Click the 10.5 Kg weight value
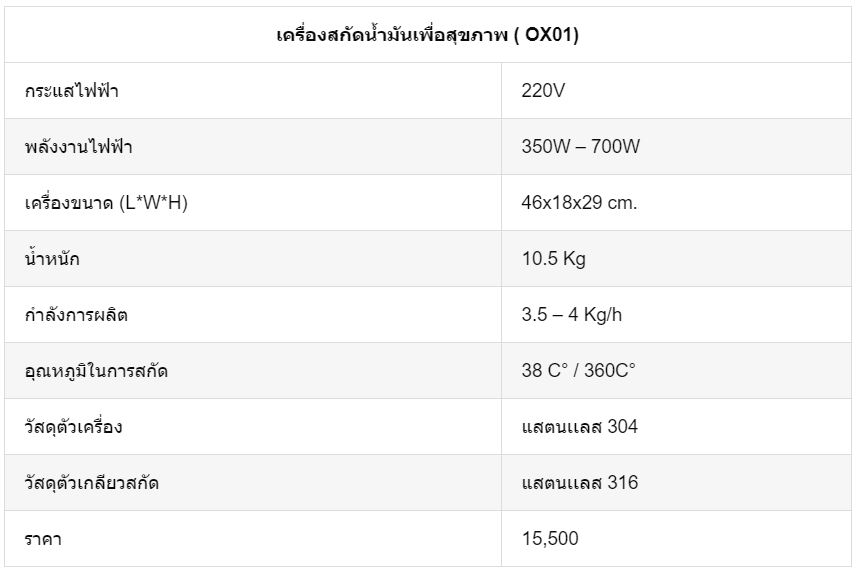858x576 pixels. 554,259
